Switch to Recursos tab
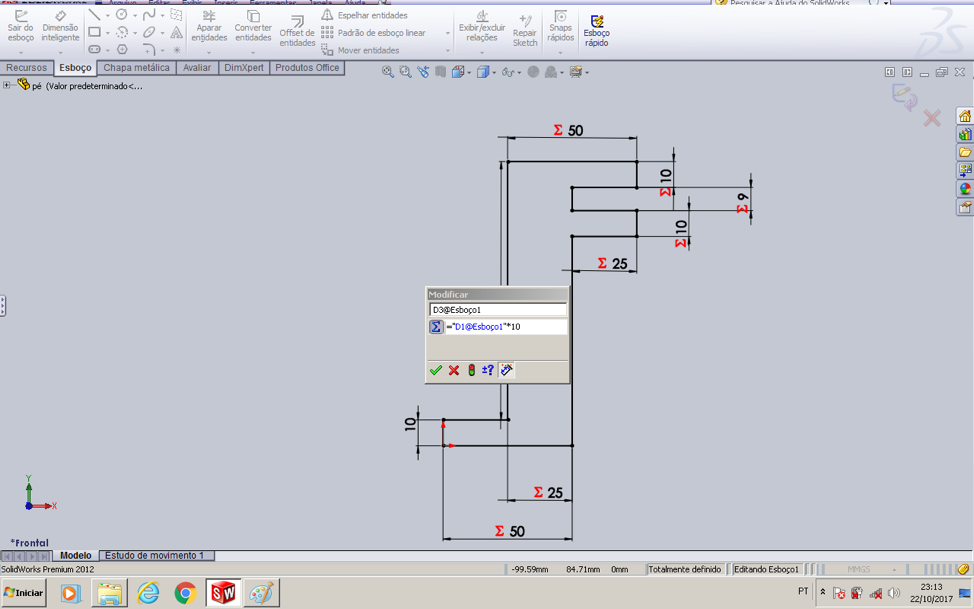974x609 pixels. [x=27, y=68]
